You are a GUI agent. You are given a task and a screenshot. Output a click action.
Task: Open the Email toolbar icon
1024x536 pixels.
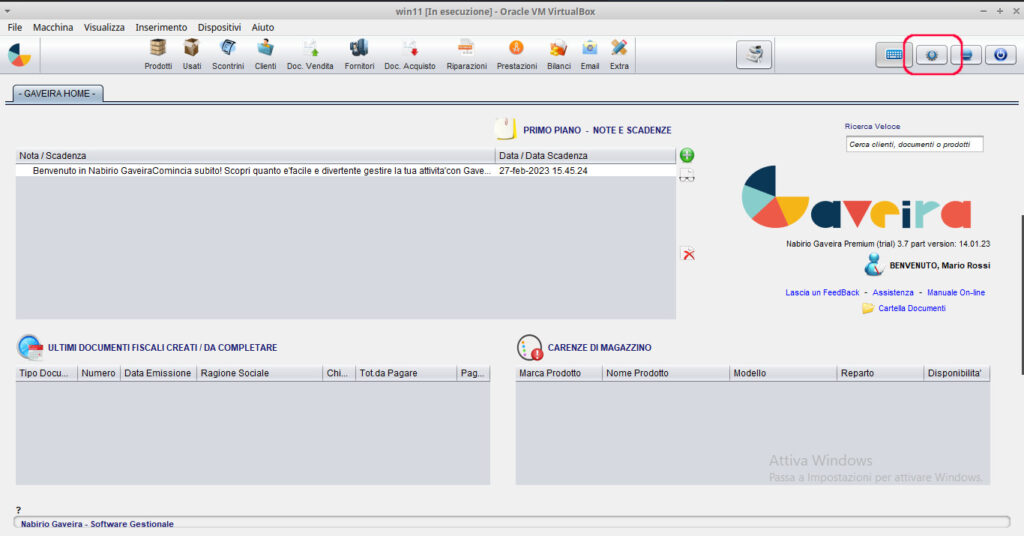[x=590, y=54]
